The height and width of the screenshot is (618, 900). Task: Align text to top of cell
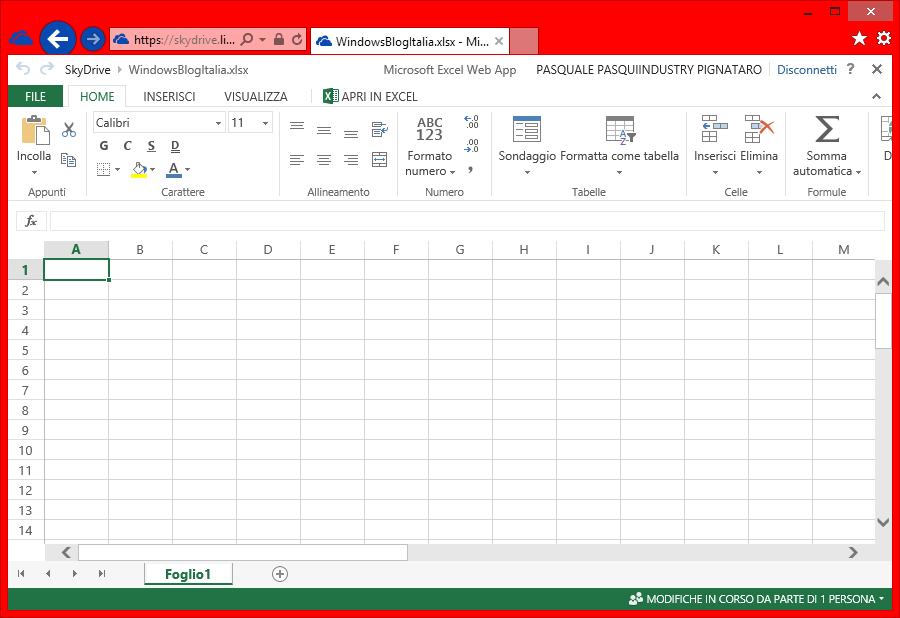(x=297, y=125)
